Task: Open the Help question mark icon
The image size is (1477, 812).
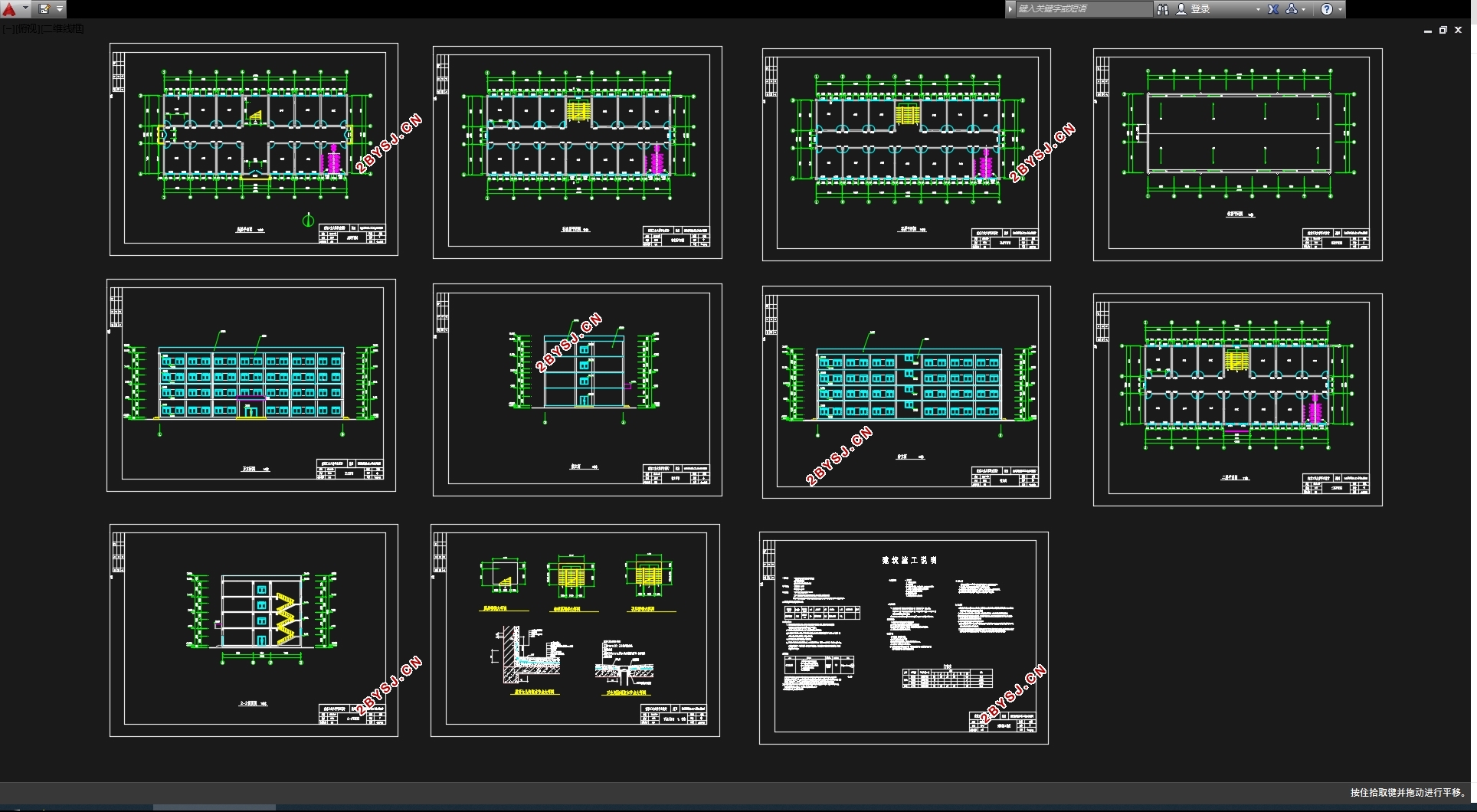Action: (1327, 9)
